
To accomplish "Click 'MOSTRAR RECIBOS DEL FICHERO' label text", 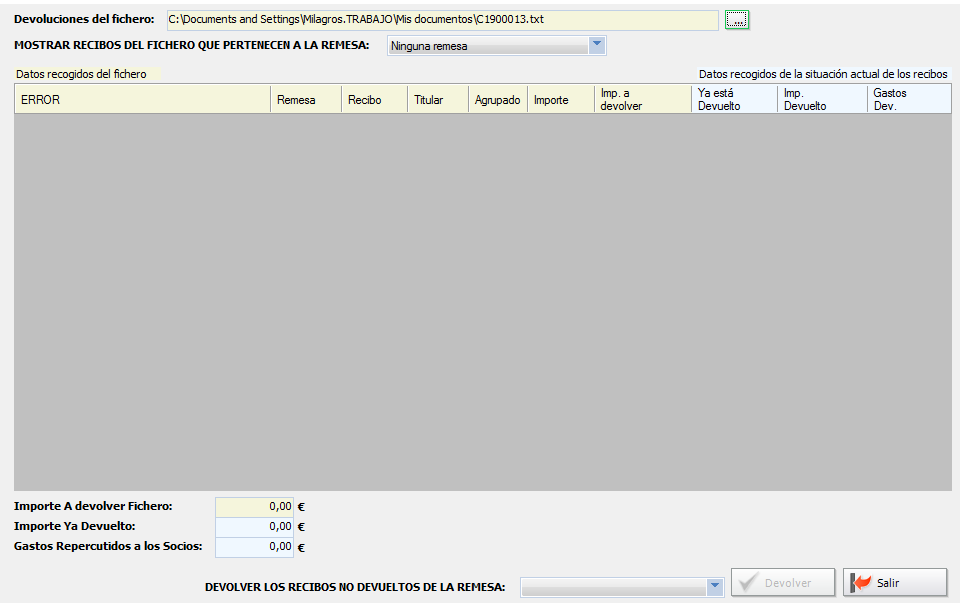I will (192, 45).
